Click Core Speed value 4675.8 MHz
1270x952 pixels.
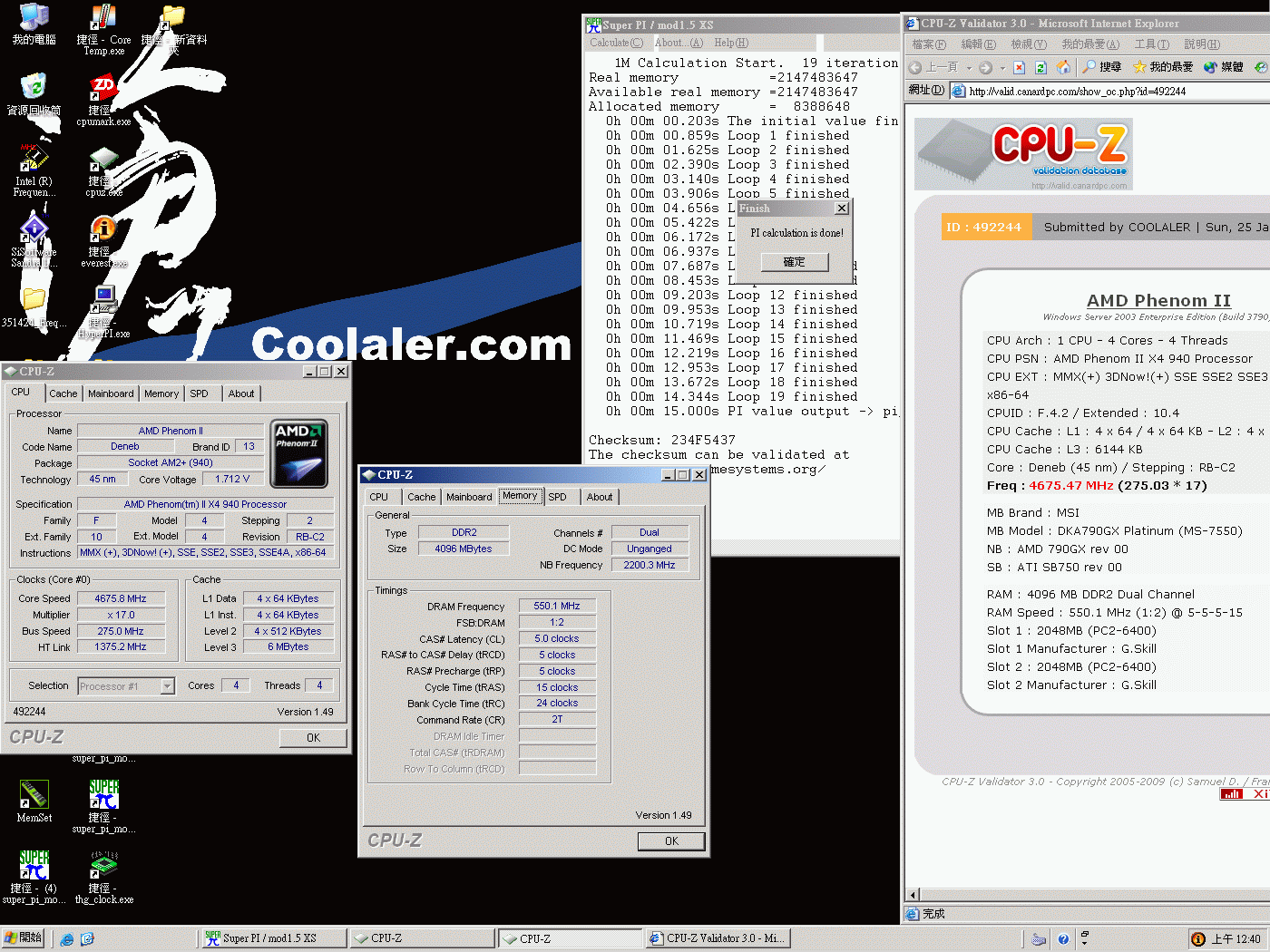click(x=121, y=598)
